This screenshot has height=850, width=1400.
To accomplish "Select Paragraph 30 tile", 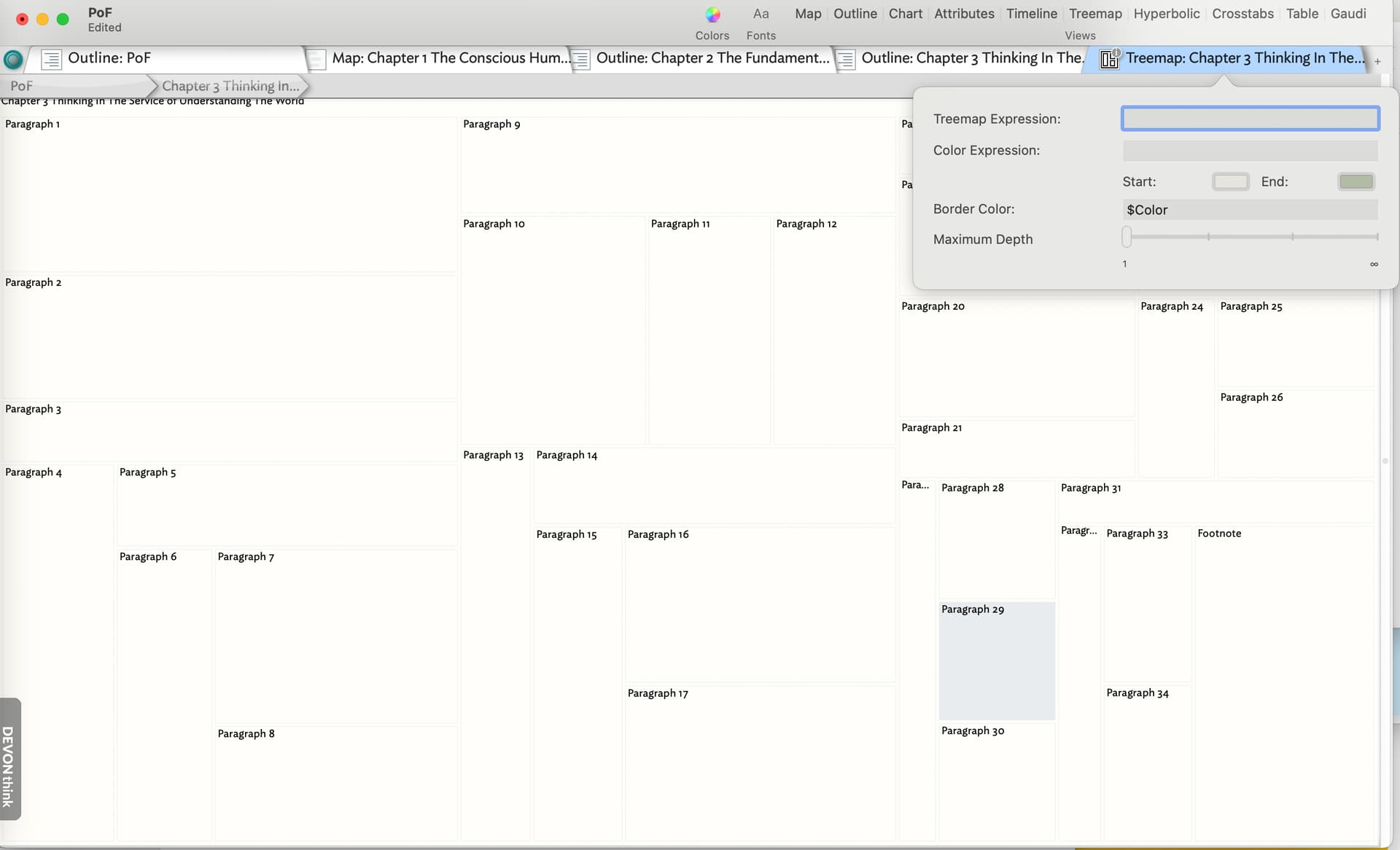I will pos(997,782).
